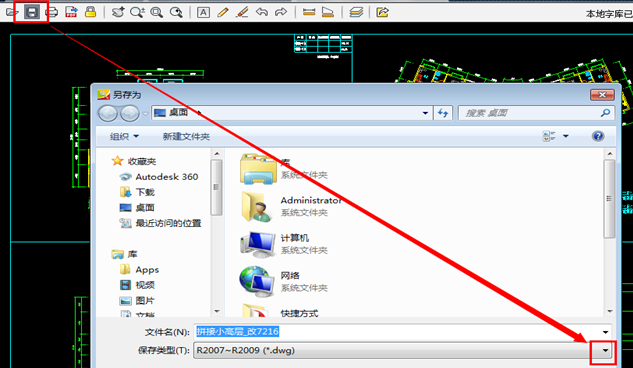This screenshot has height=368, width=633.
Task: Select the Measure area tool
Action: click(x=328, y=12)
